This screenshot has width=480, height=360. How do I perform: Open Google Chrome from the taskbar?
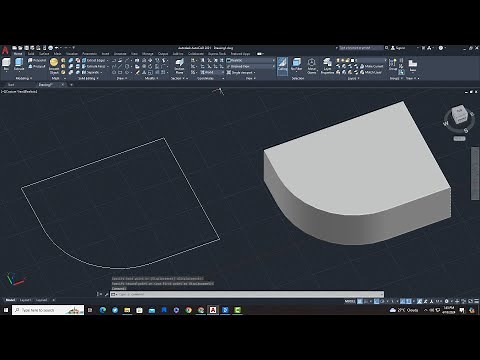[x=188, y=310]
